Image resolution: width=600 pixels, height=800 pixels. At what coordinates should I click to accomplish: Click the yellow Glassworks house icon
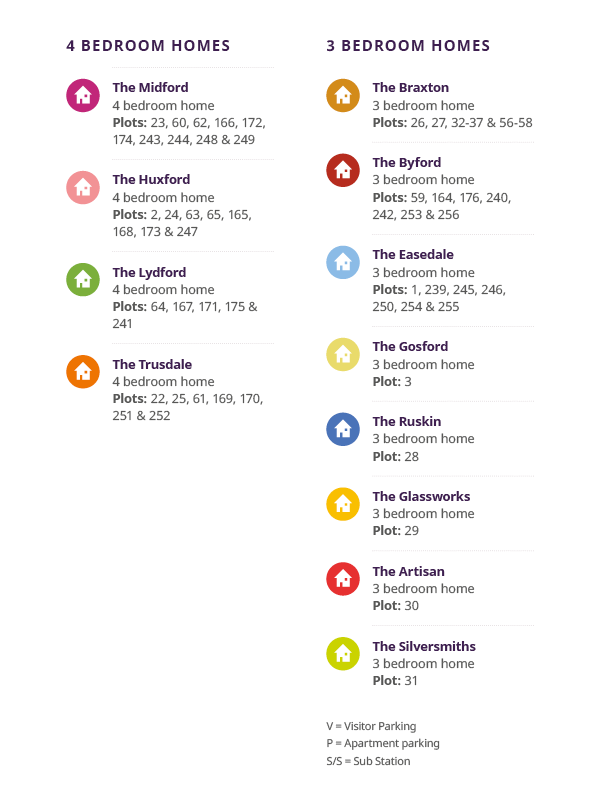tap(343, 504)
